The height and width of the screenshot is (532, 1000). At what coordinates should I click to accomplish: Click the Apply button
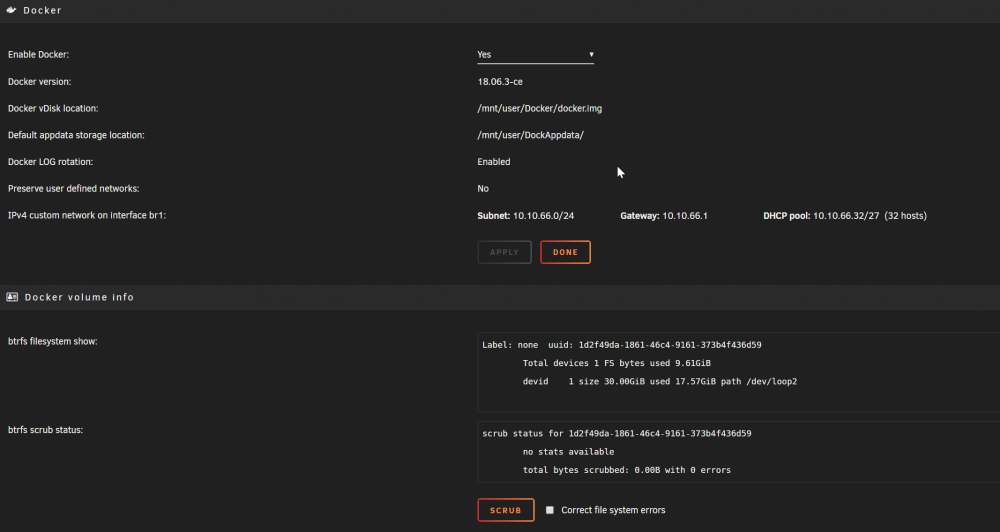(x=504, y=252)
